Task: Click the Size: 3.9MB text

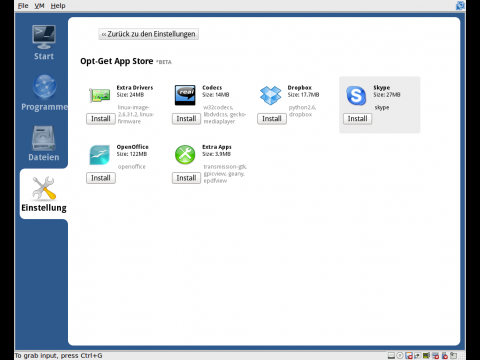Action: coord(216,154)
